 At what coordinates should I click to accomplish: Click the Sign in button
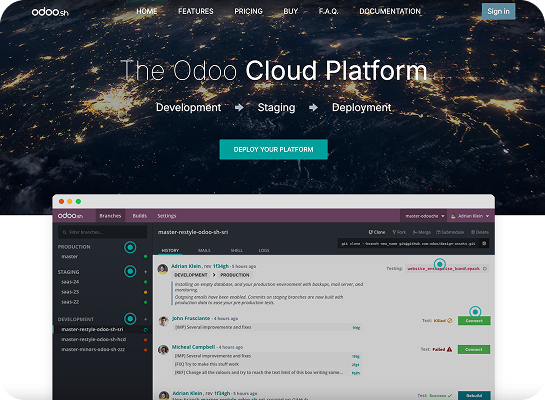click(498, 11)
